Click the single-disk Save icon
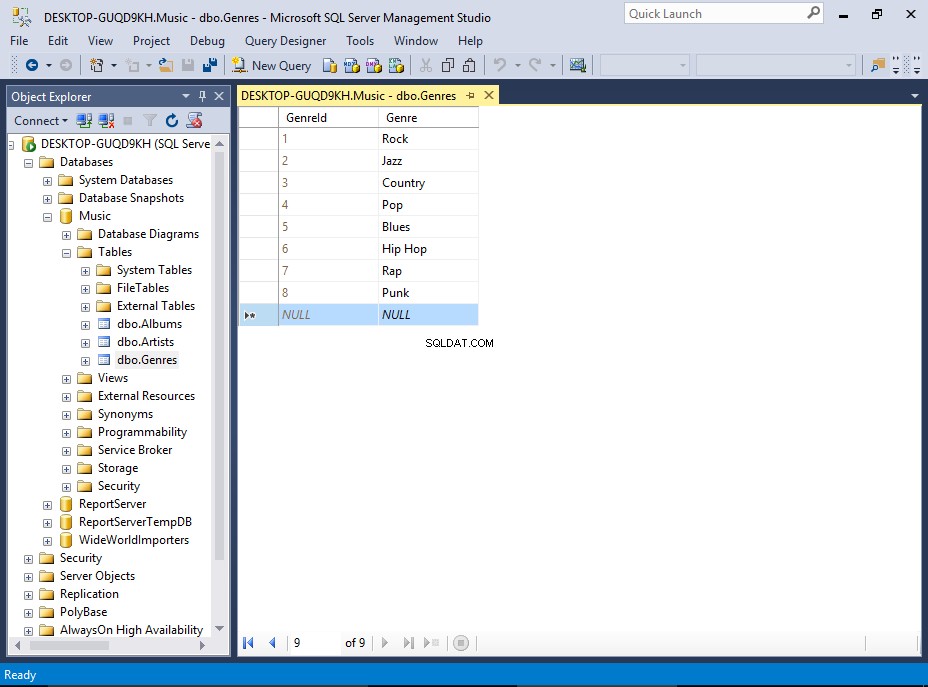928x687 pixels. click(x=188, y=65)
